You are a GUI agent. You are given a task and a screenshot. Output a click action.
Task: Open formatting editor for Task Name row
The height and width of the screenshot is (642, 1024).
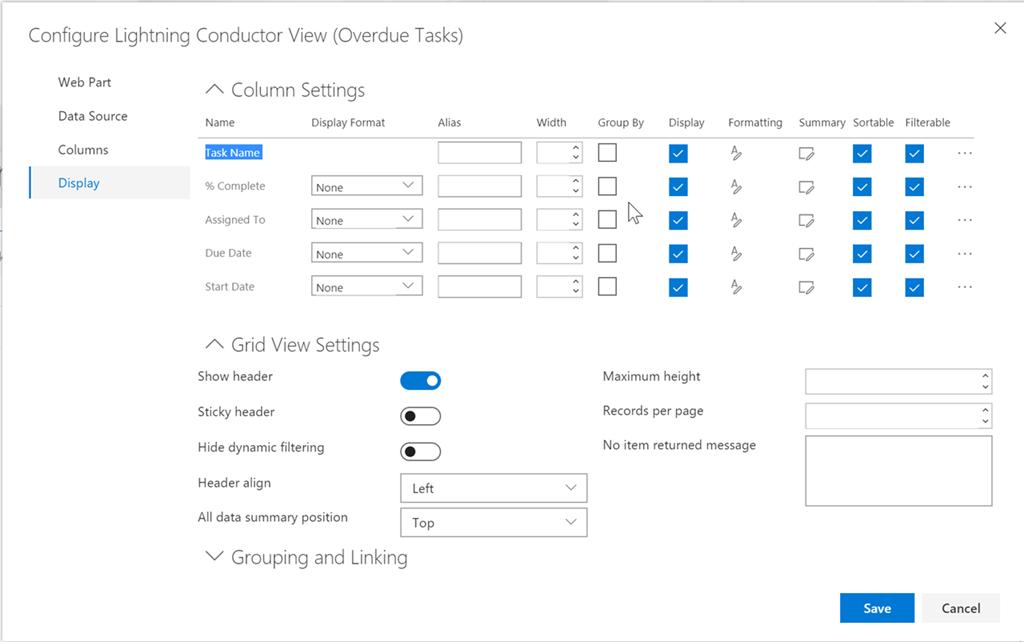(736, 153)
